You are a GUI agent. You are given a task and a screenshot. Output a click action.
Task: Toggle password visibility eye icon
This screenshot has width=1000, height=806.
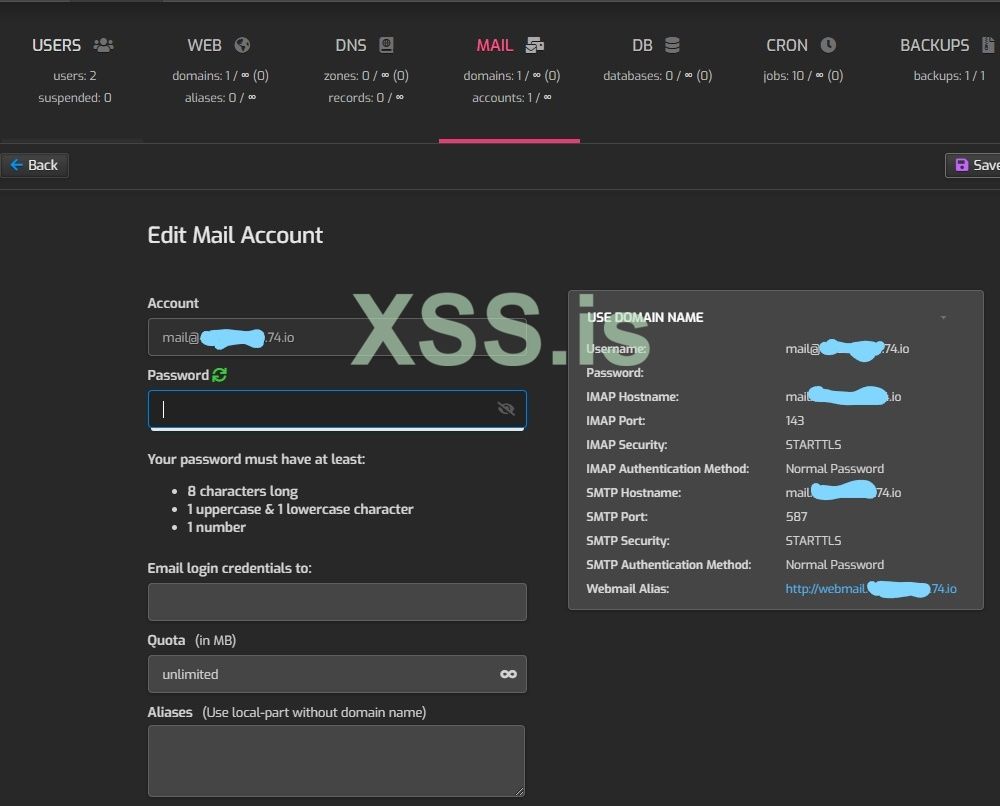[506, 409]
